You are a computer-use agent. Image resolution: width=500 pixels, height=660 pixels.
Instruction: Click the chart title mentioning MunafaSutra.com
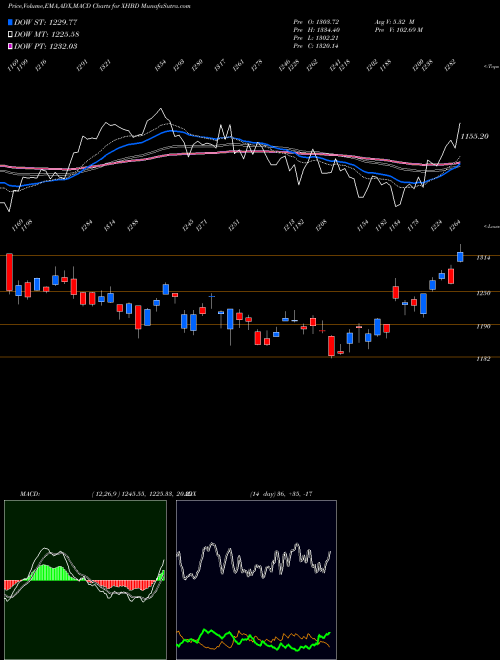click(99, 6)
